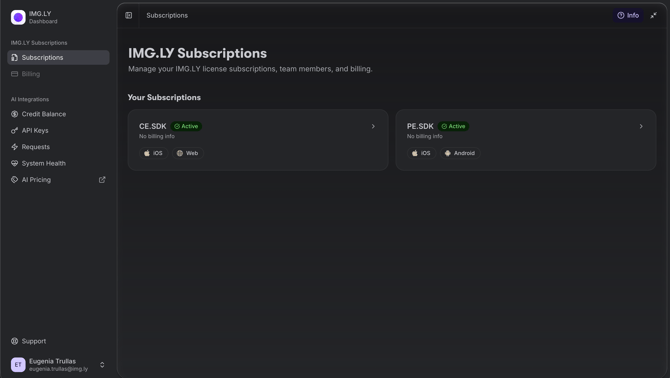This screenshot has width=670, height=378.
Task: Click the Credit Balance dollar icon
Action: coord(15,114)
